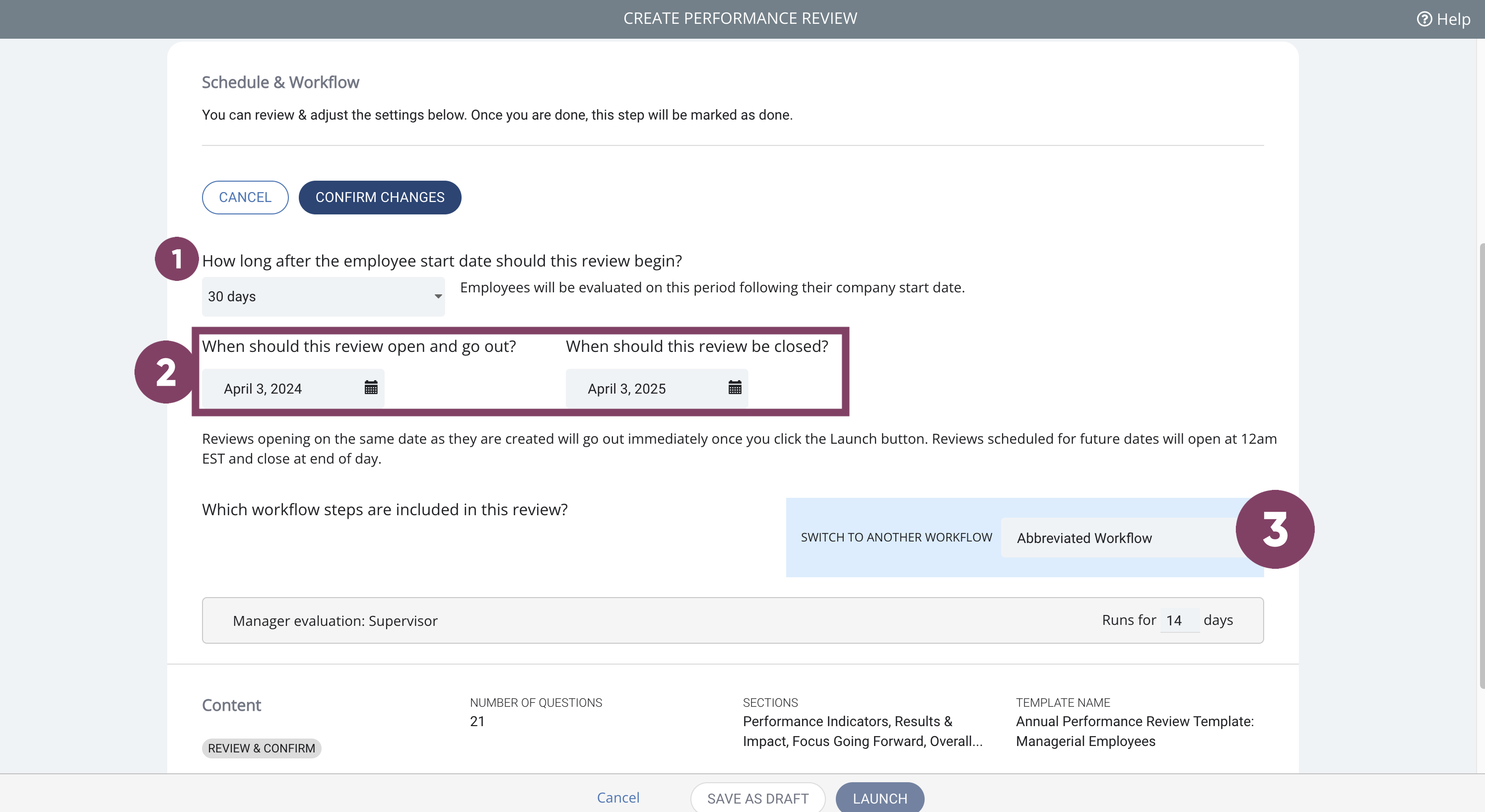1485x812 pixels.
Task: Click the Schedule & Workflow heading
Action: (280, 82)
